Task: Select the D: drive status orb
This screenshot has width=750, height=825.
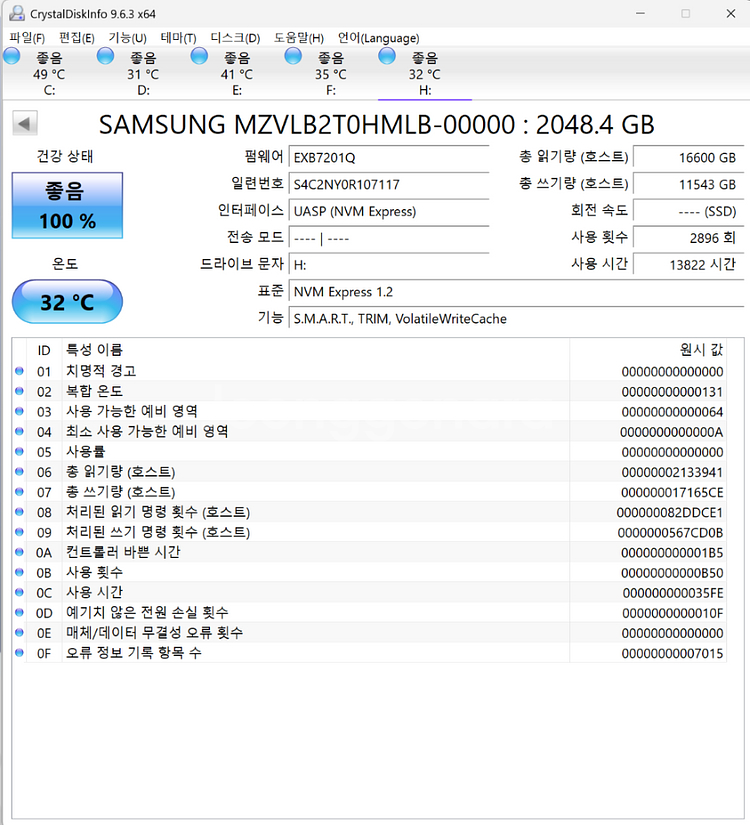Action: (x=105, y=56)
